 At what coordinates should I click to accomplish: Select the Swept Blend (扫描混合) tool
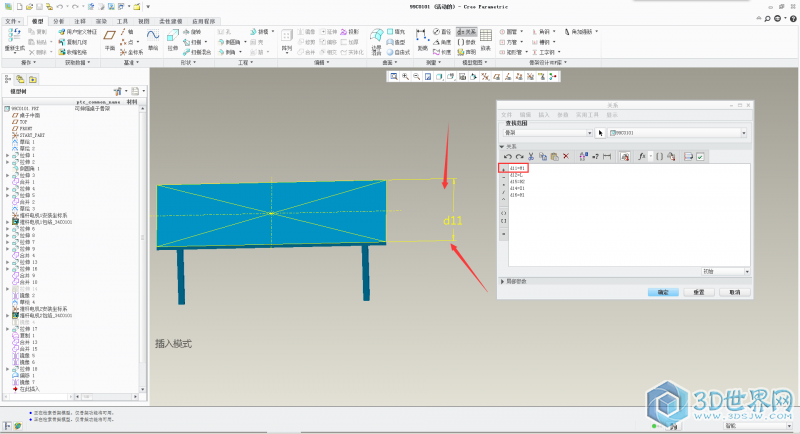197,52
